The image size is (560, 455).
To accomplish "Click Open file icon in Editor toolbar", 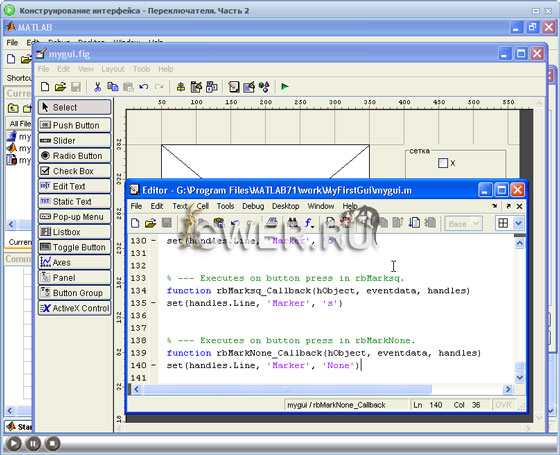I will pos(150,223).
